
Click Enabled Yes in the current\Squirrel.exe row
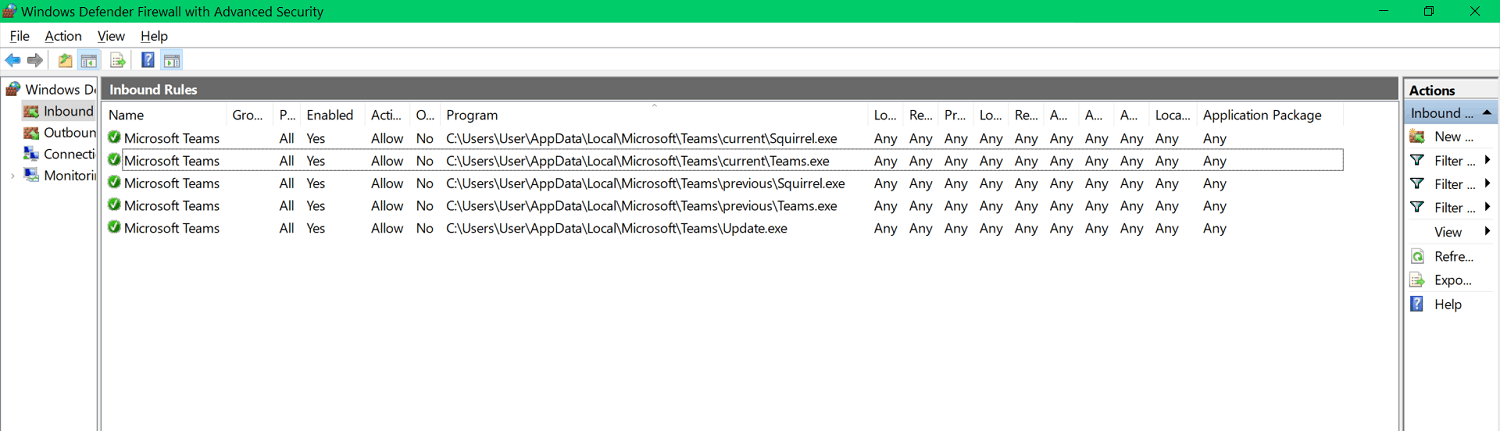pyautogui.click(x=316, y=139)
